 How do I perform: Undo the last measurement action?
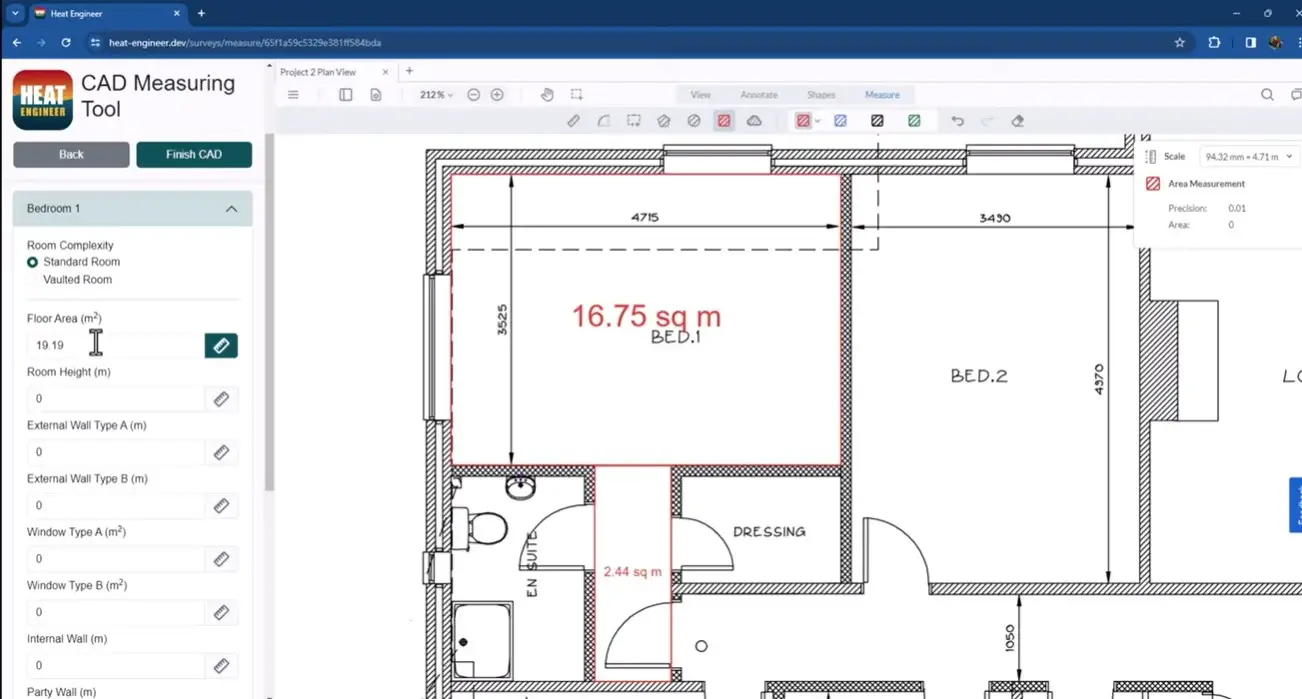point(957,121)
